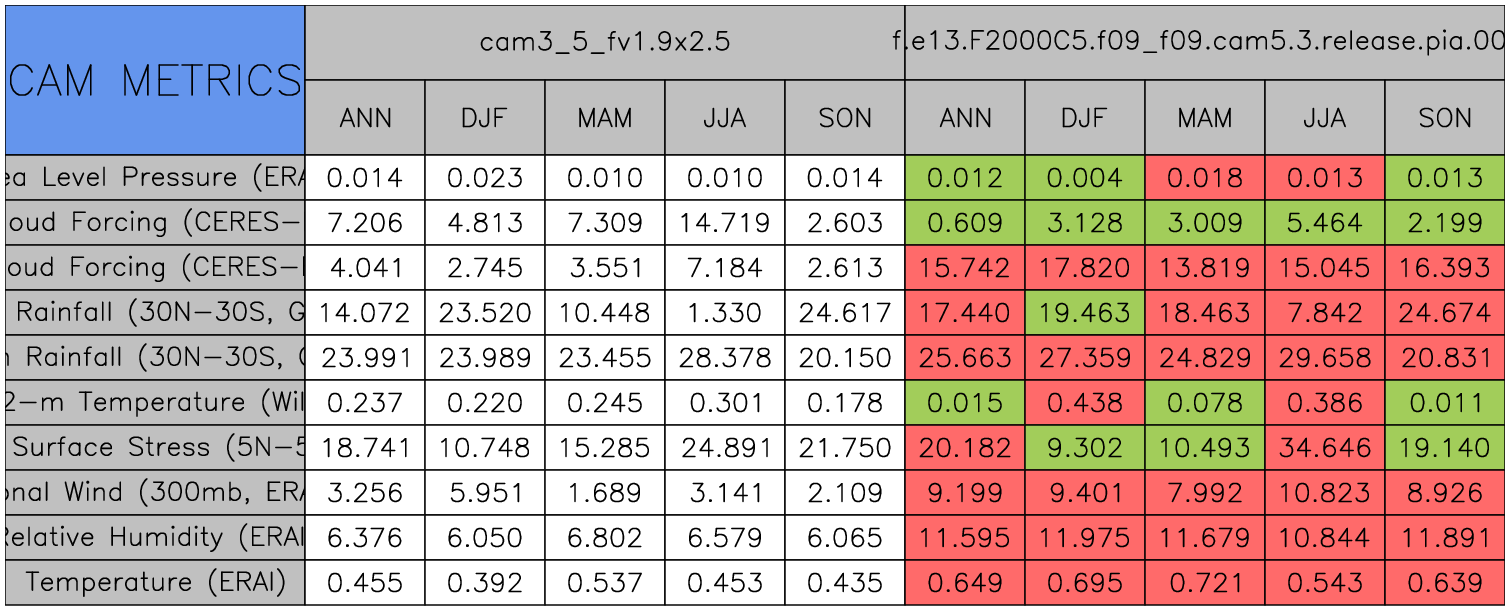Click the red cell with value 34.646

[1324, 447]
